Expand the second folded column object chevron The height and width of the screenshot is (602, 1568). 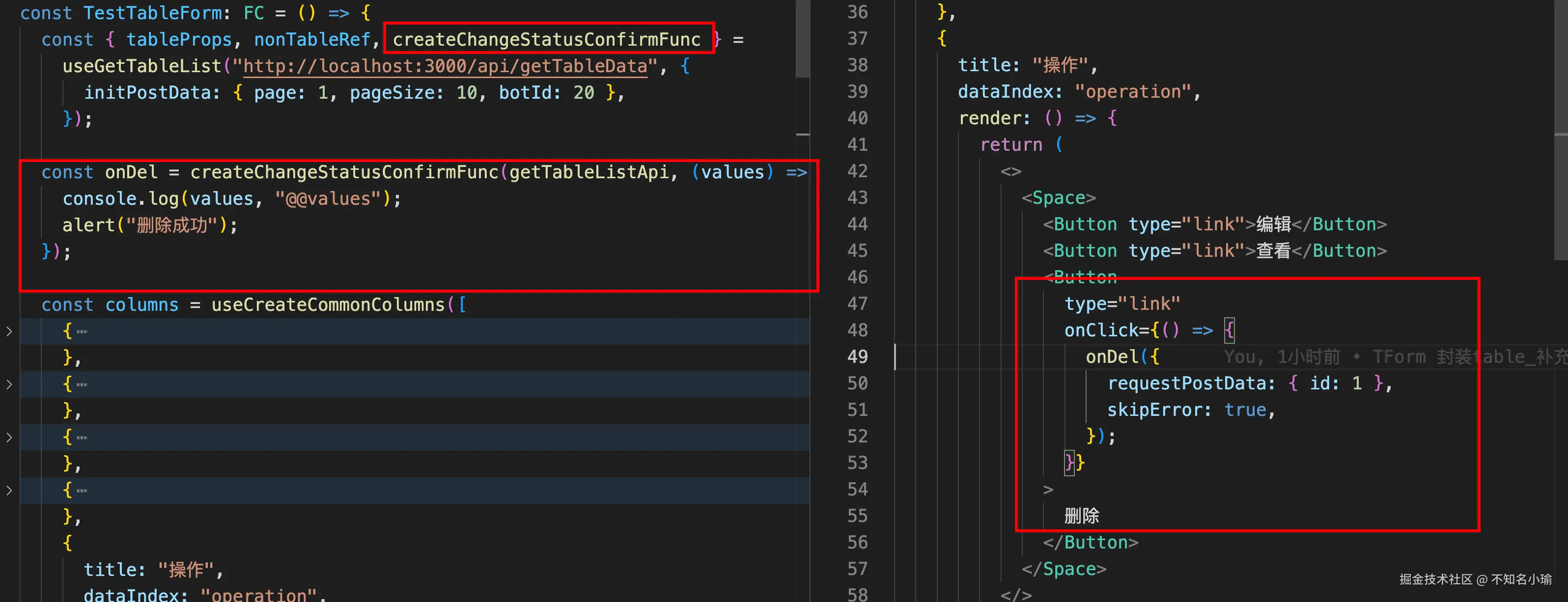[x=9, y=384]
